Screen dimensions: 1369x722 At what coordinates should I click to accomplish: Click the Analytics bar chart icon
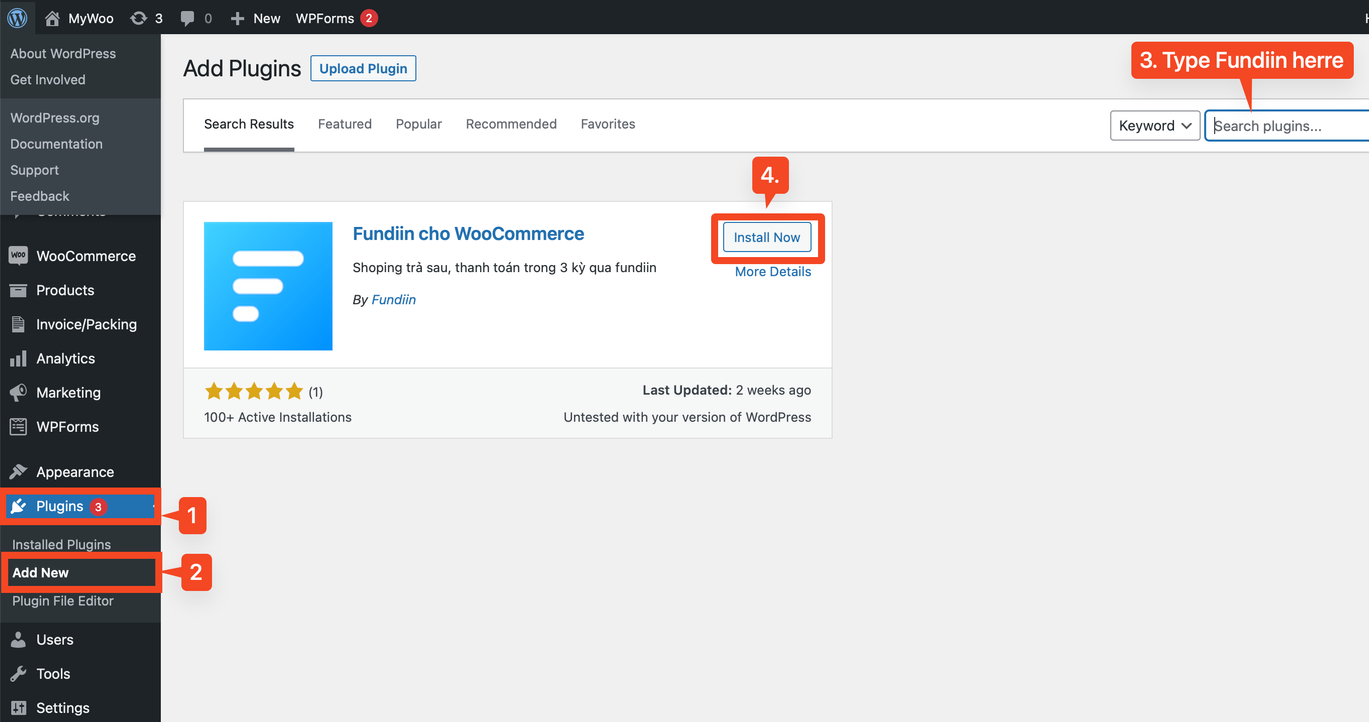click(x=18, y=358)
